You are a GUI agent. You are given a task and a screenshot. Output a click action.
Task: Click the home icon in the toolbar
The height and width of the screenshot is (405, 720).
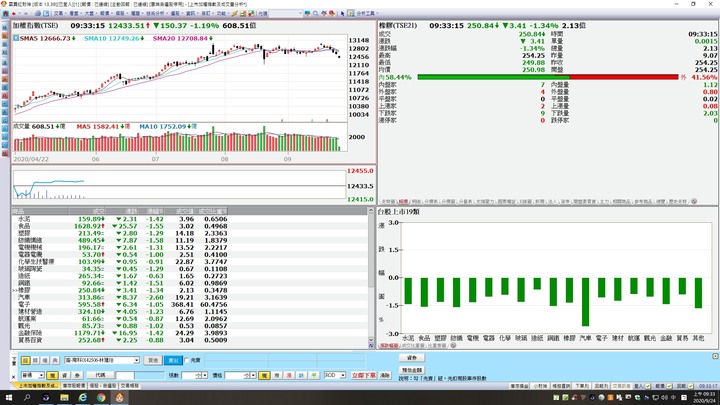(6, 13)
